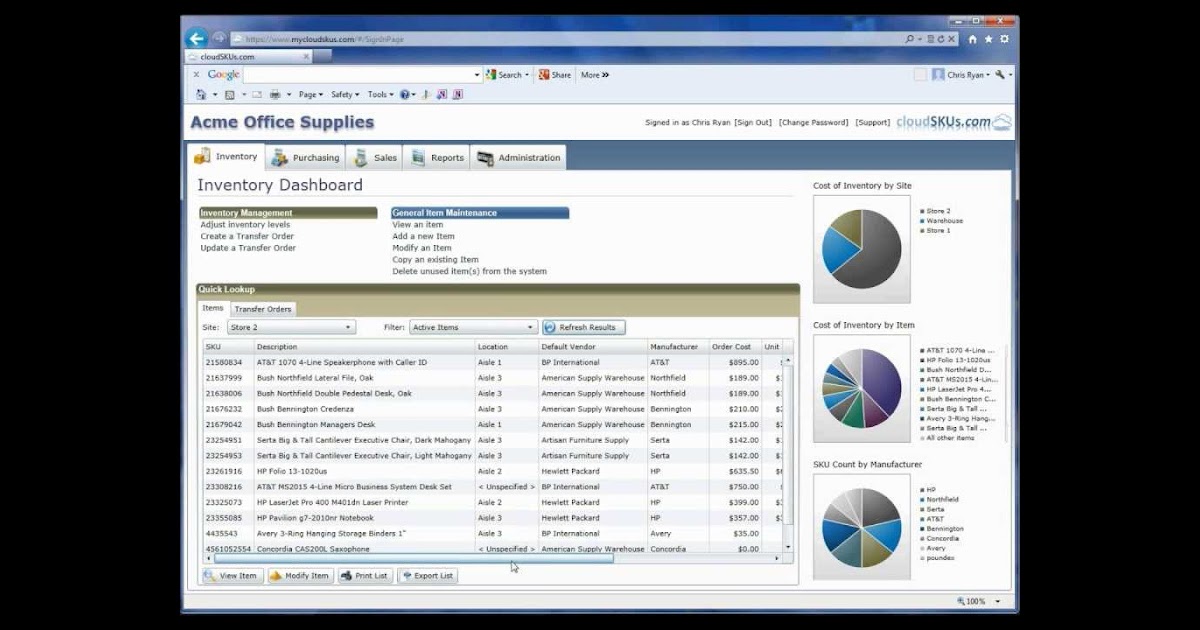1200x630 pixels.
Task: Click Create a Transfer Order link
Action: click(247, 237)
